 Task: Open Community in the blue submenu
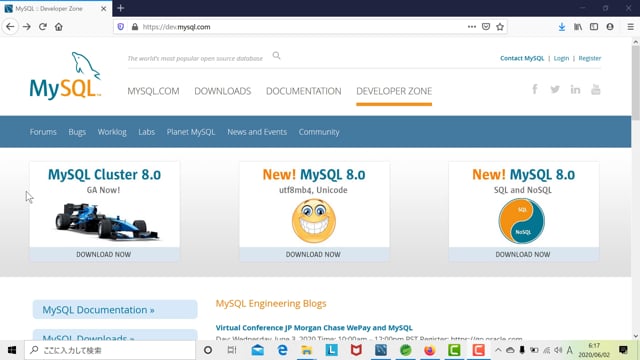(319, 132)
